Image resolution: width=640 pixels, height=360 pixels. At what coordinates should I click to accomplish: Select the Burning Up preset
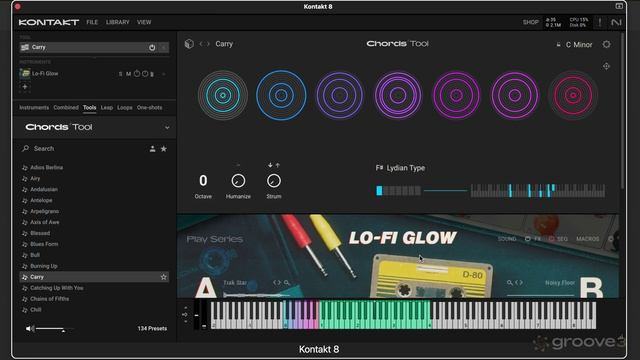click(44, 266)
